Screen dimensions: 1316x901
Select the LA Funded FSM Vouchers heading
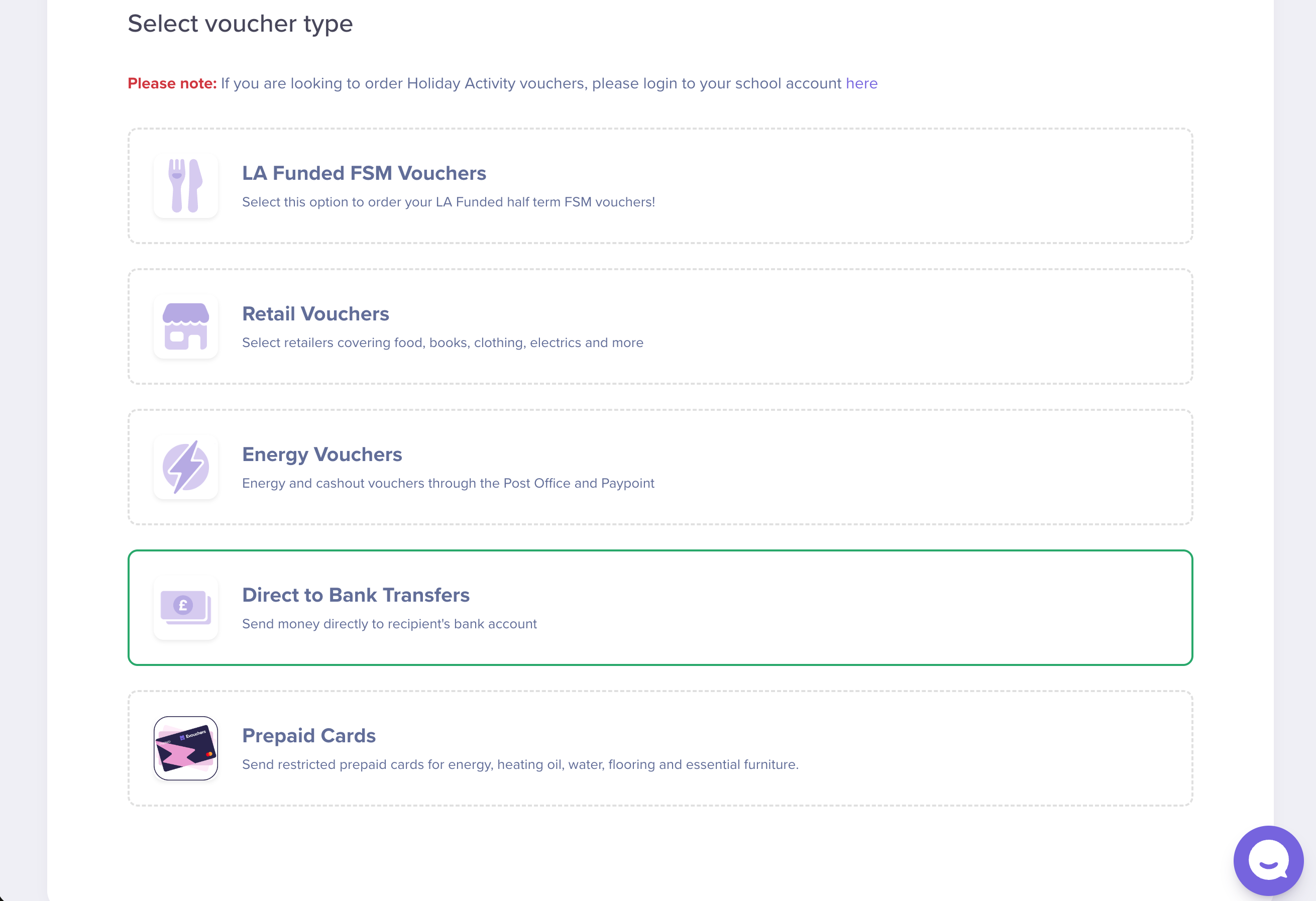point(364,173)
